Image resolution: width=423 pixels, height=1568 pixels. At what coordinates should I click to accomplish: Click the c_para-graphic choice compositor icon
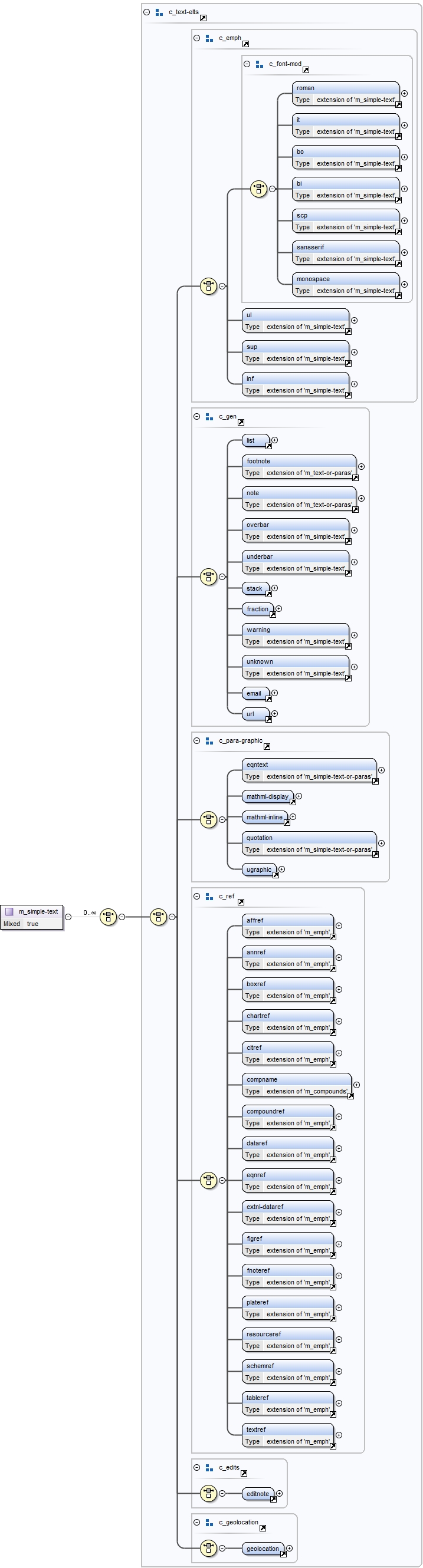point(208,819)
